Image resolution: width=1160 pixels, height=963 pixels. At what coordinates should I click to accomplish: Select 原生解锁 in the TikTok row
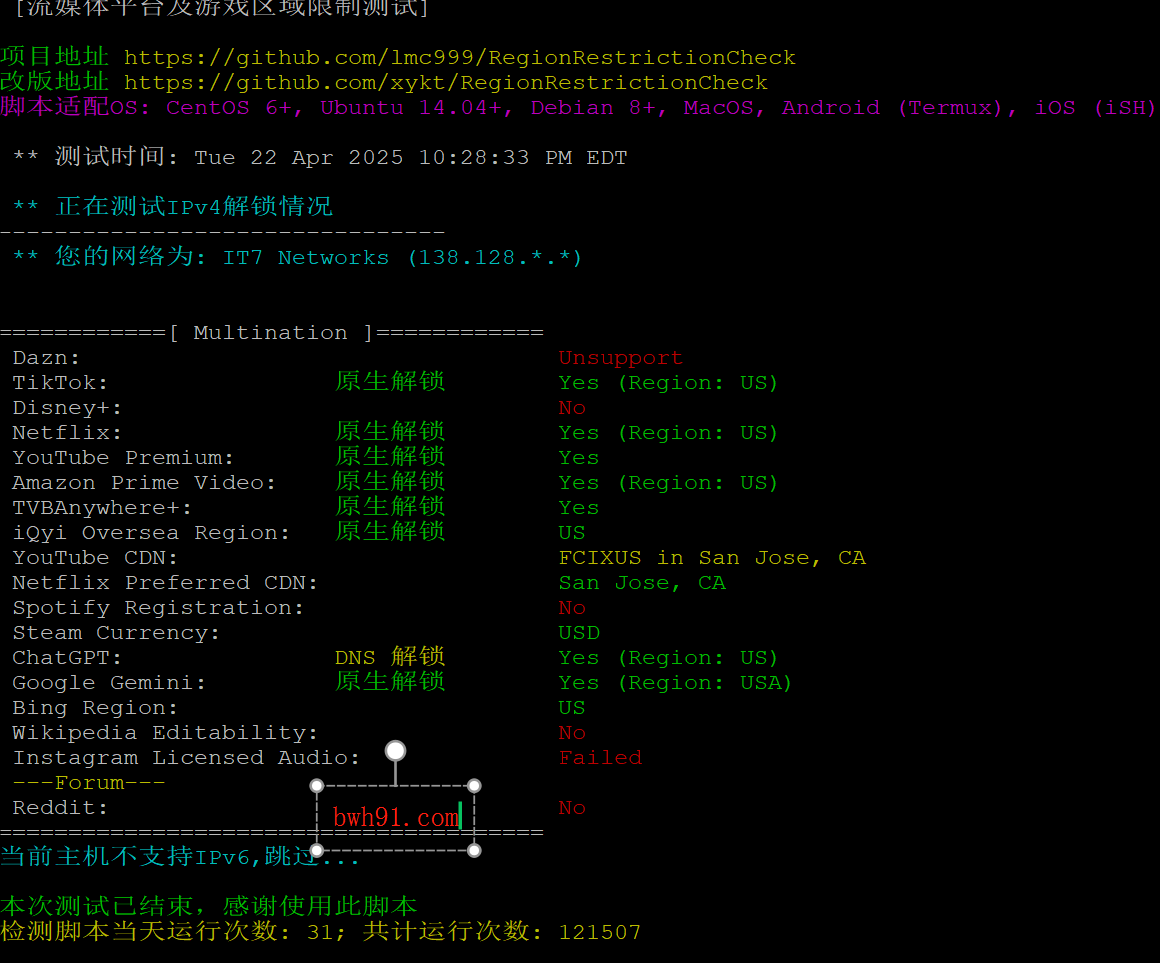pos(390,382)
